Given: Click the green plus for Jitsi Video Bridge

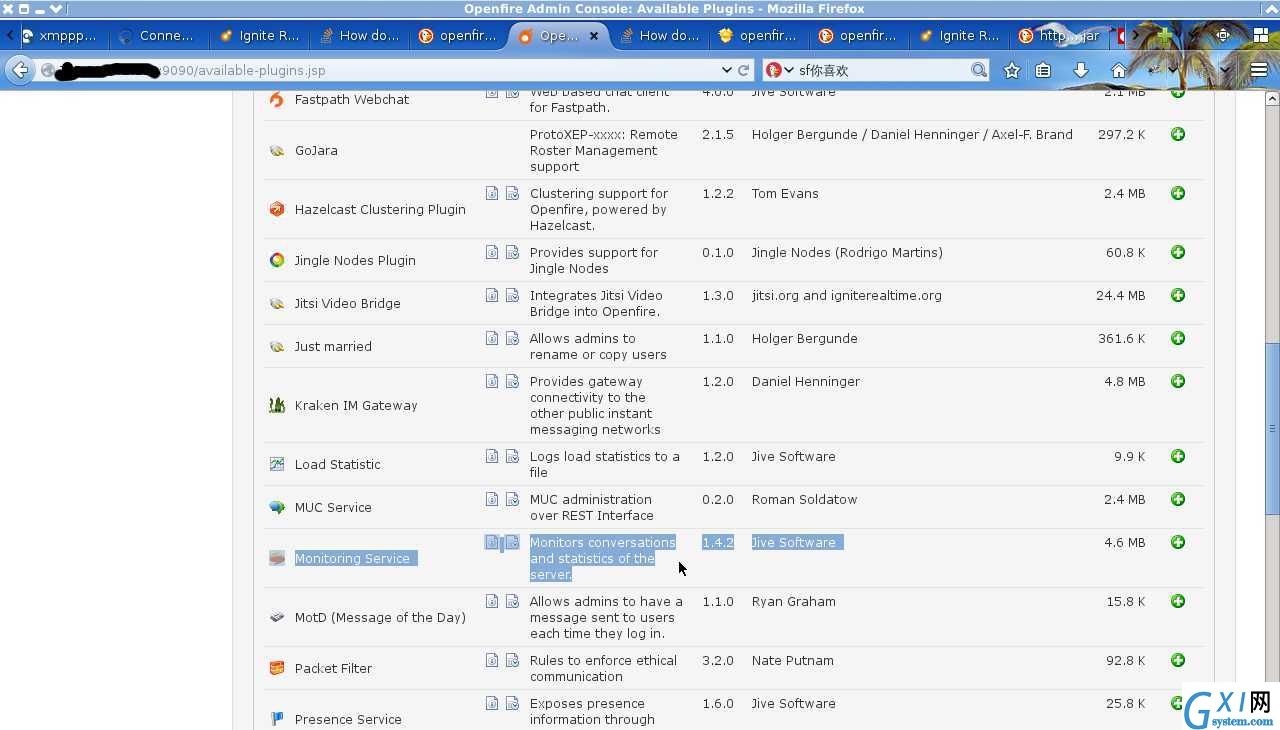Looking at the screenshot, I should pos(1178,295).
